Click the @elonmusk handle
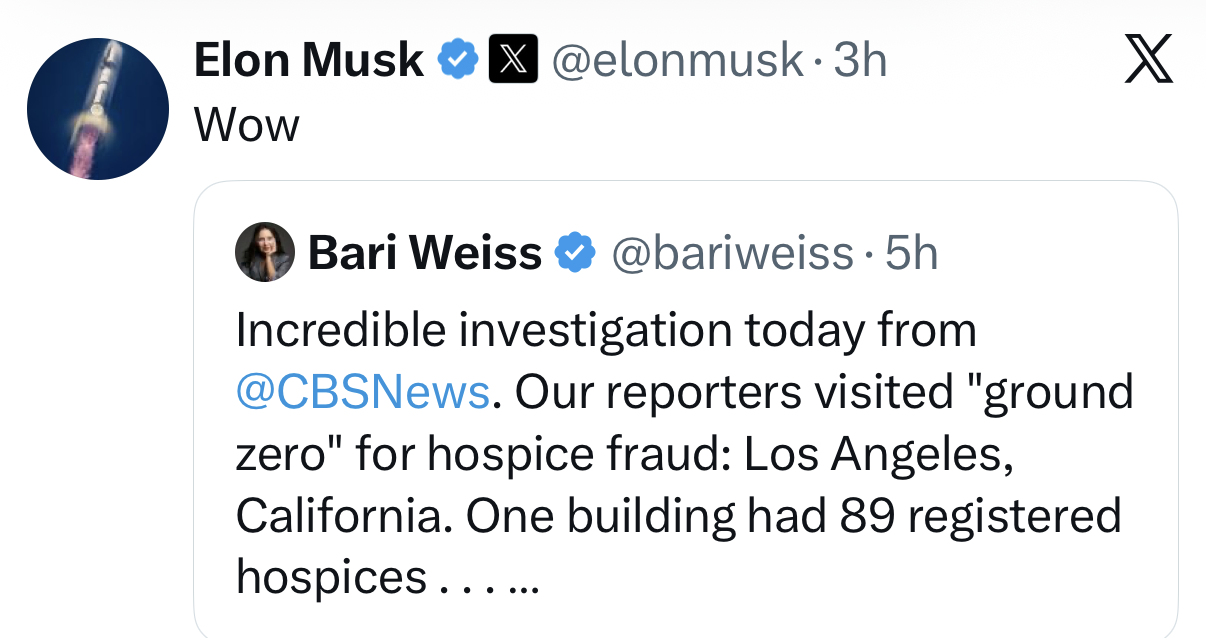Screen dimensions: 1206x638 tap(677, 61)
